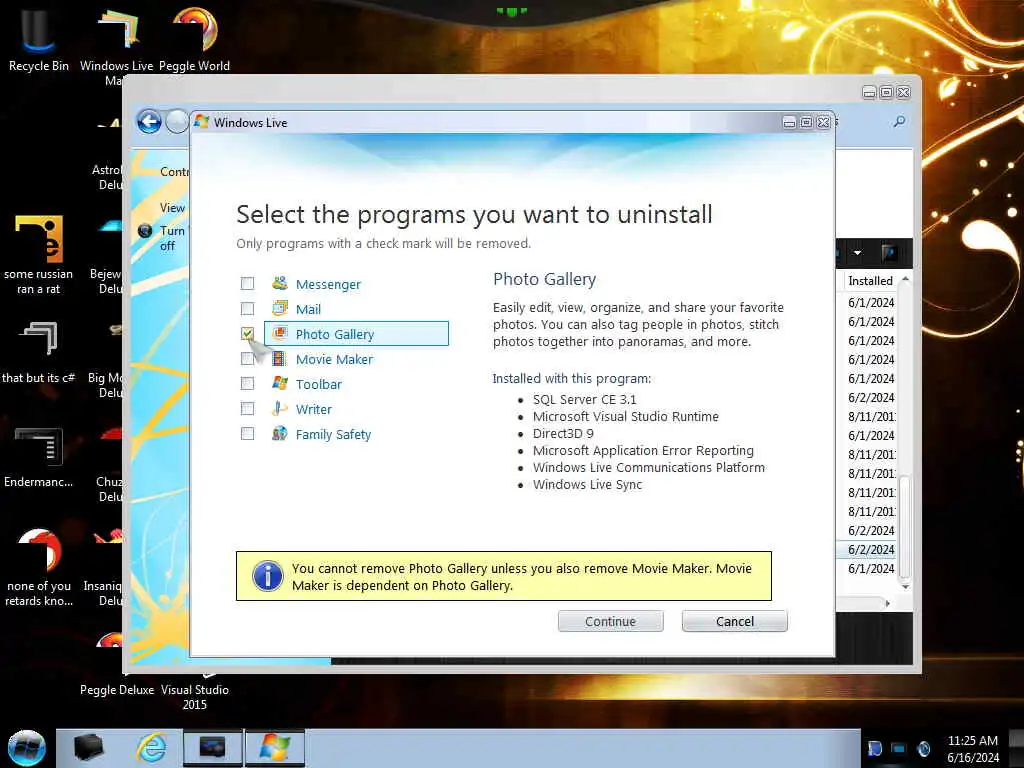
Task: Click the Mail program icon
Action: [280, 308]
